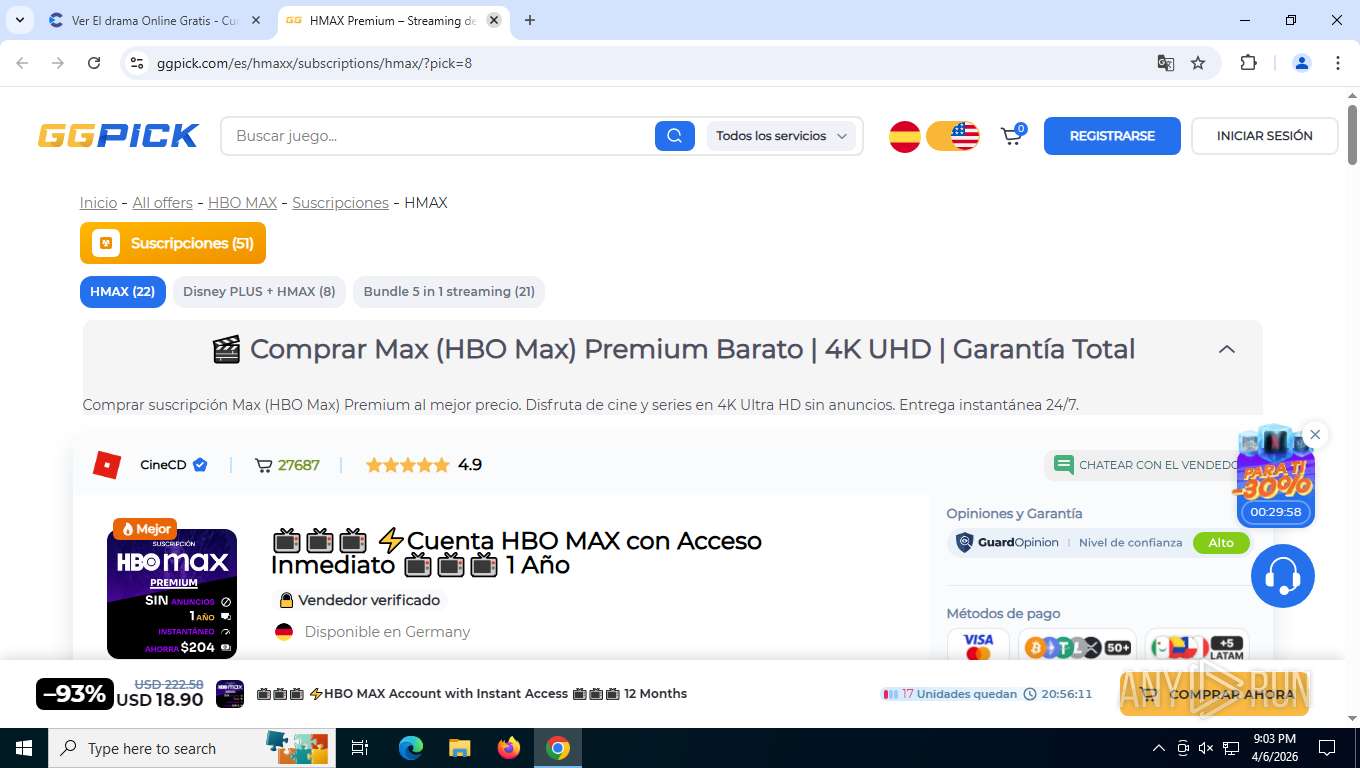Click the small HBO Max thumbnail in bottom bar
The image size is (1360, 768).
[230, 694]
